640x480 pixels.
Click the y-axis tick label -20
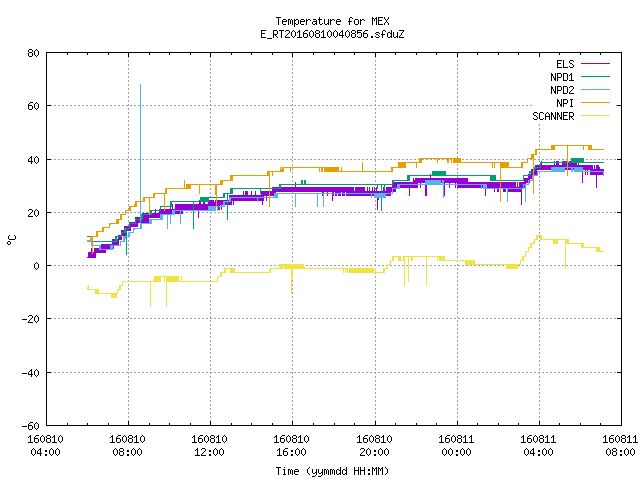coord(31,319)
